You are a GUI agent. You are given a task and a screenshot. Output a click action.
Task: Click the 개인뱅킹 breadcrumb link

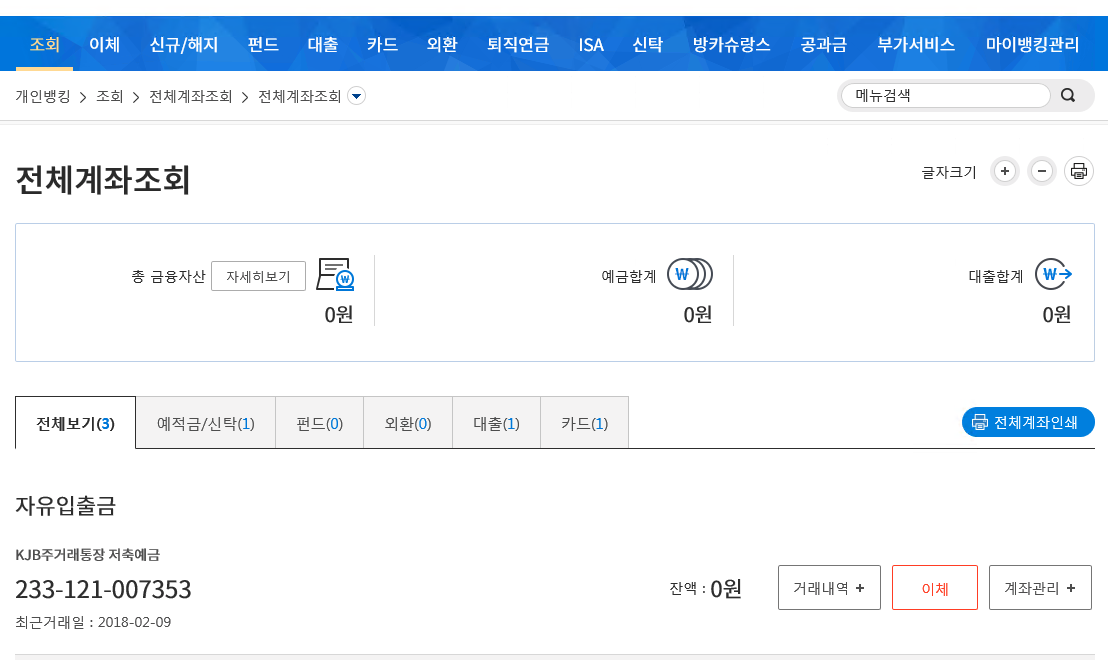coord(43,97)
